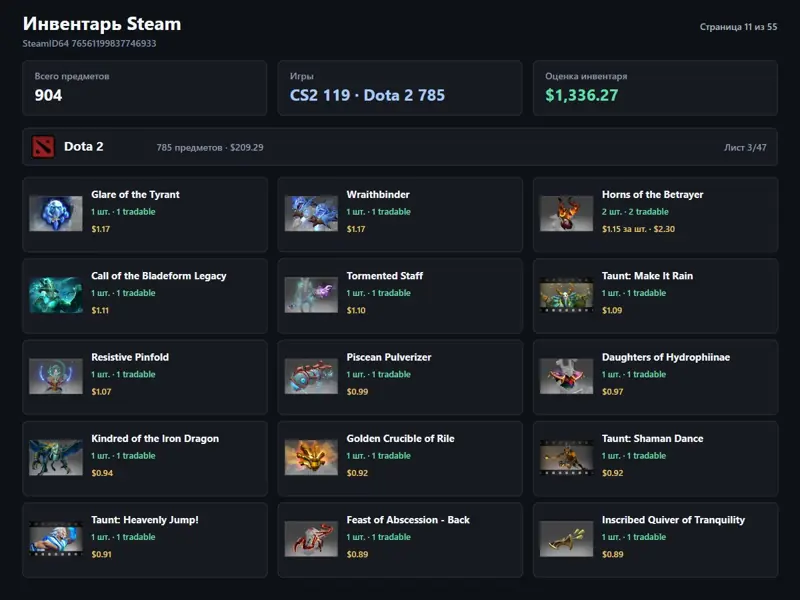Open the Resistive Pinfold item image
The width and height of the screenshot is (800, 600).
56,376
